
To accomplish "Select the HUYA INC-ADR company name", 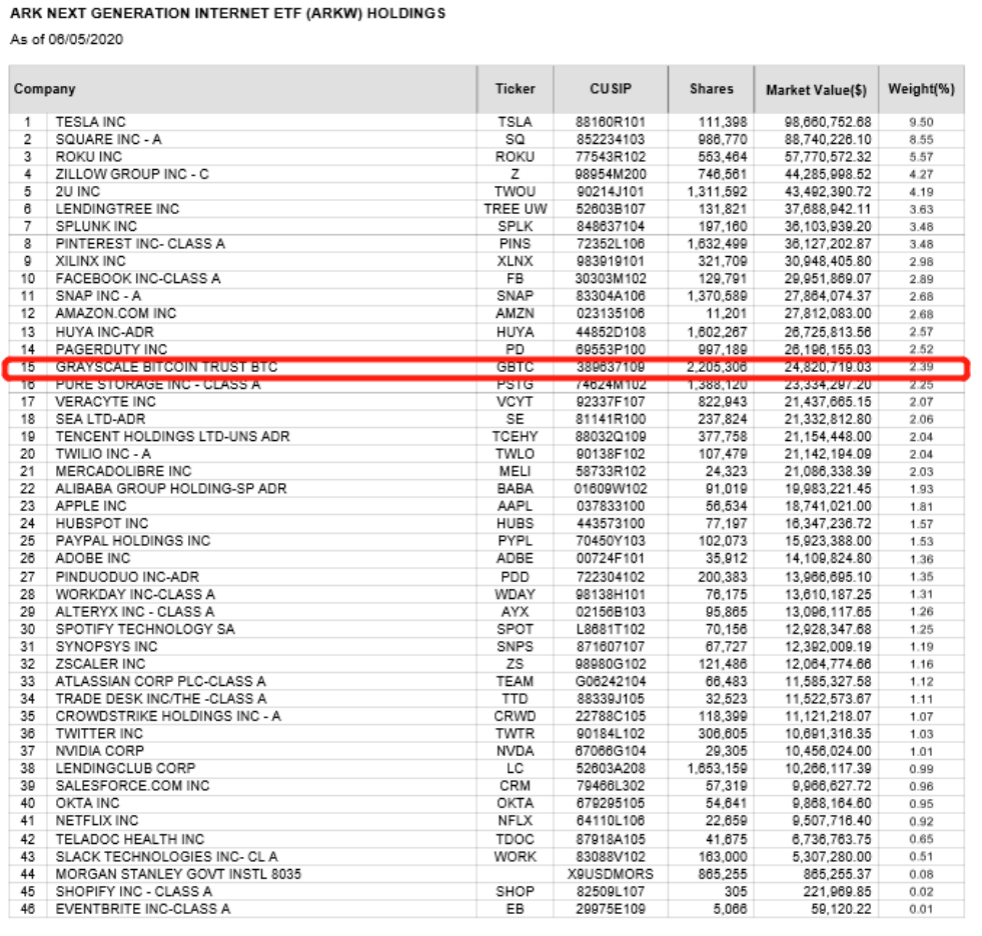I will click(104, 332).
